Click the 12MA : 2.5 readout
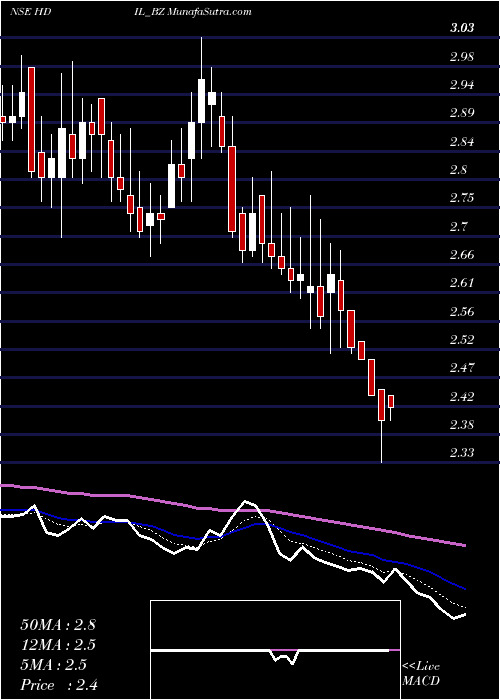This screenshot has height=700, width=500. click(x=58, y=645)
